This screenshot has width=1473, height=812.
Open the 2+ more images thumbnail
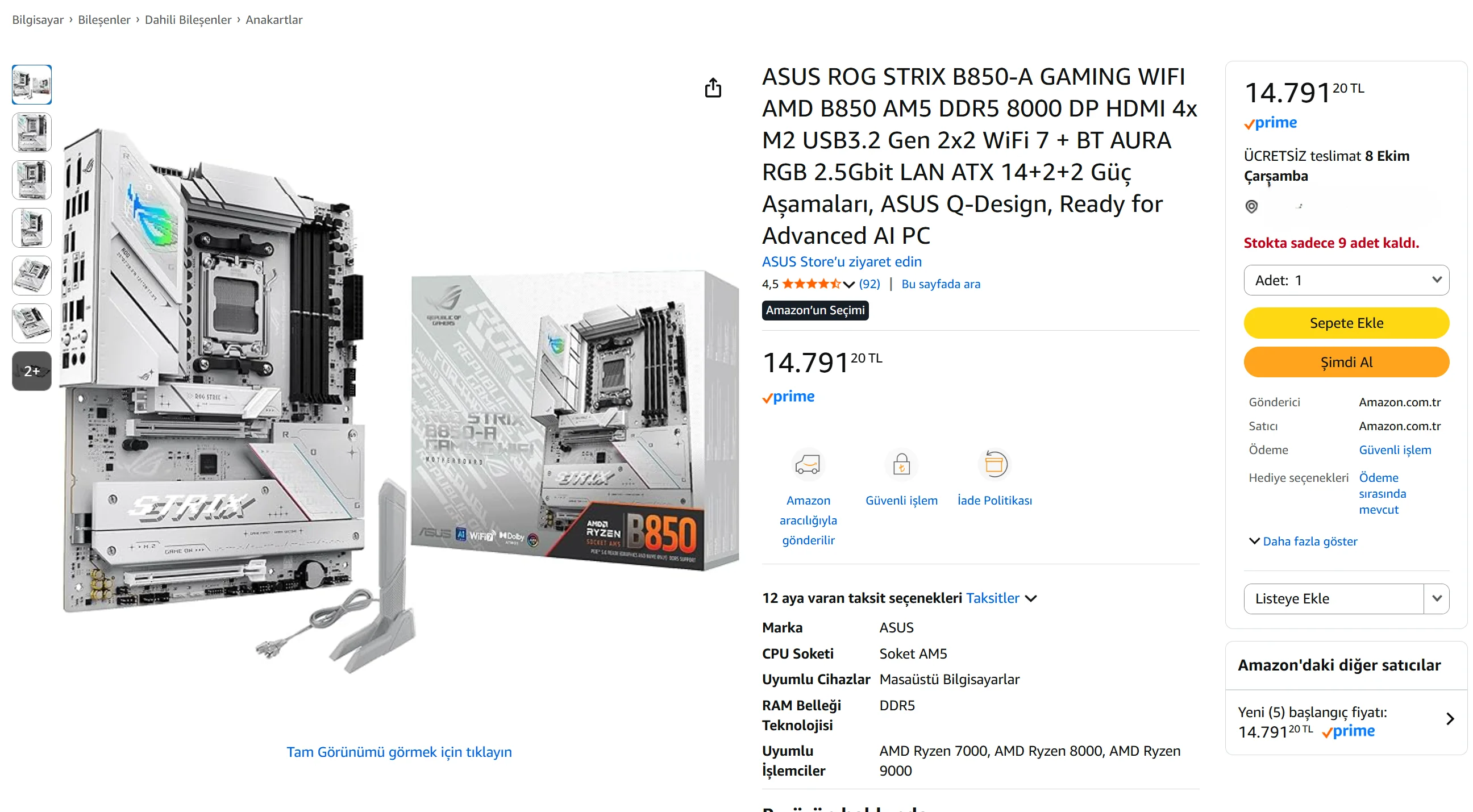pos(31,371)
